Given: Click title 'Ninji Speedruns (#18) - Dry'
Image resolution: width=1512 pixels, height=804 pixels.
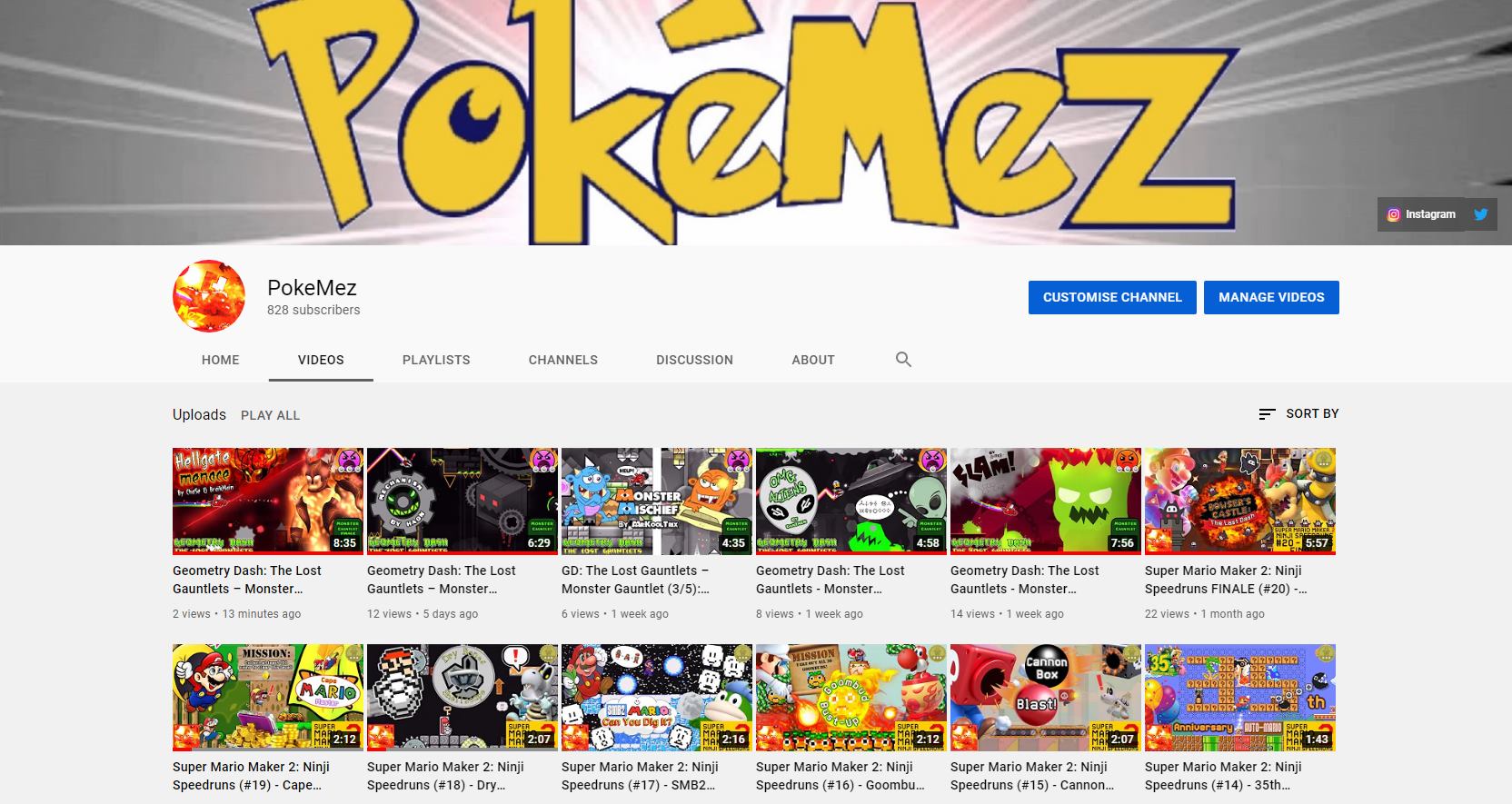Looking at the screenshot, I should (x=446, y=776).
